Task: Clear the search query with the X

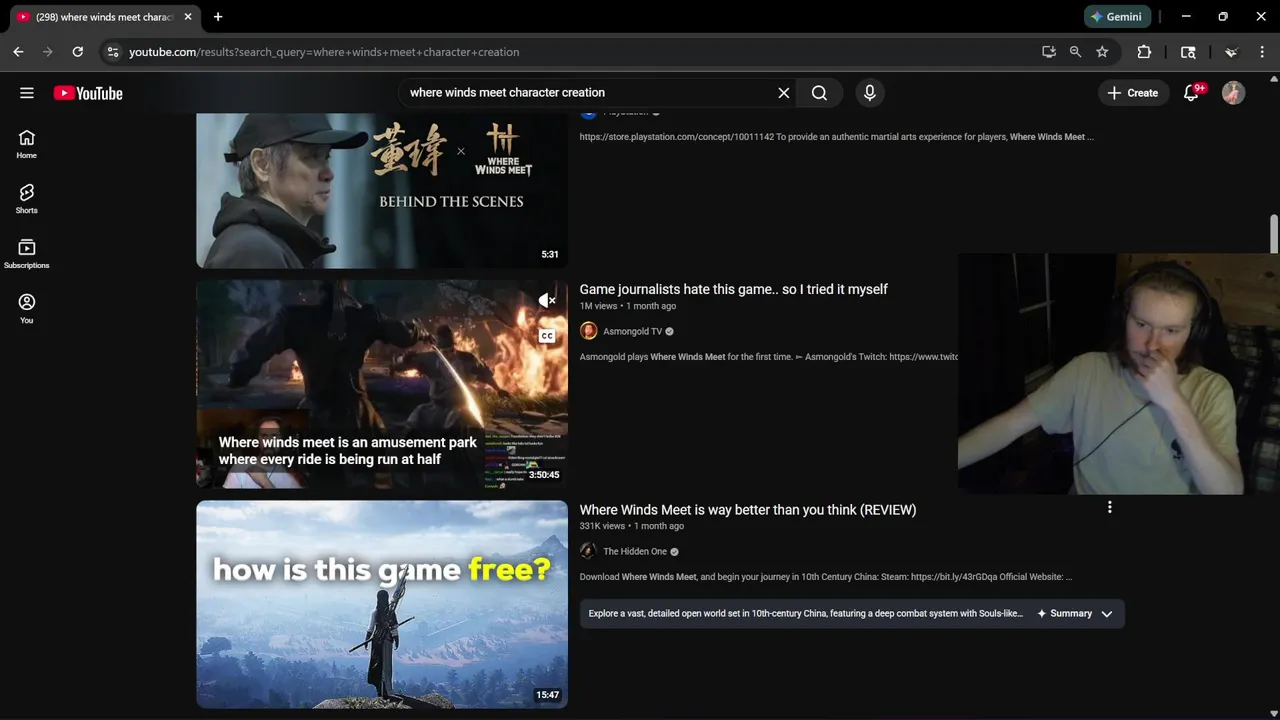Action: [x=784, y=93]
